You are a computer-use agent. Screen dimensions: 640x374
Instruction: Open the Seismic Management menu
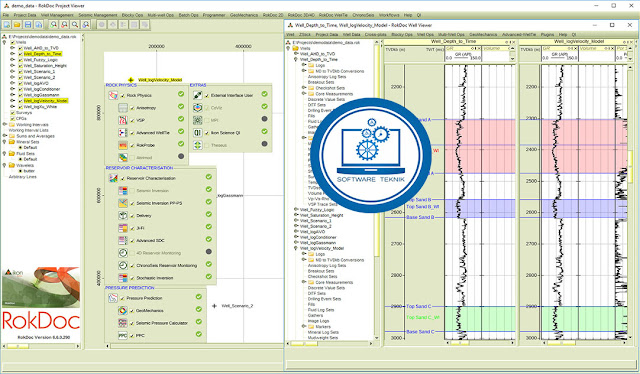98,15
